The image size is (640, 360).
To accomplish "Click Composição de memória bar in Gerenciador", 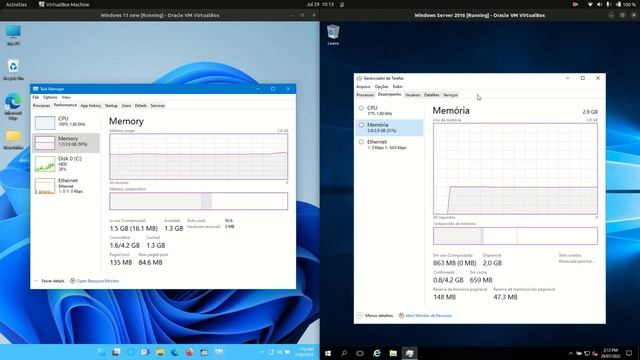I will point(515,236).
